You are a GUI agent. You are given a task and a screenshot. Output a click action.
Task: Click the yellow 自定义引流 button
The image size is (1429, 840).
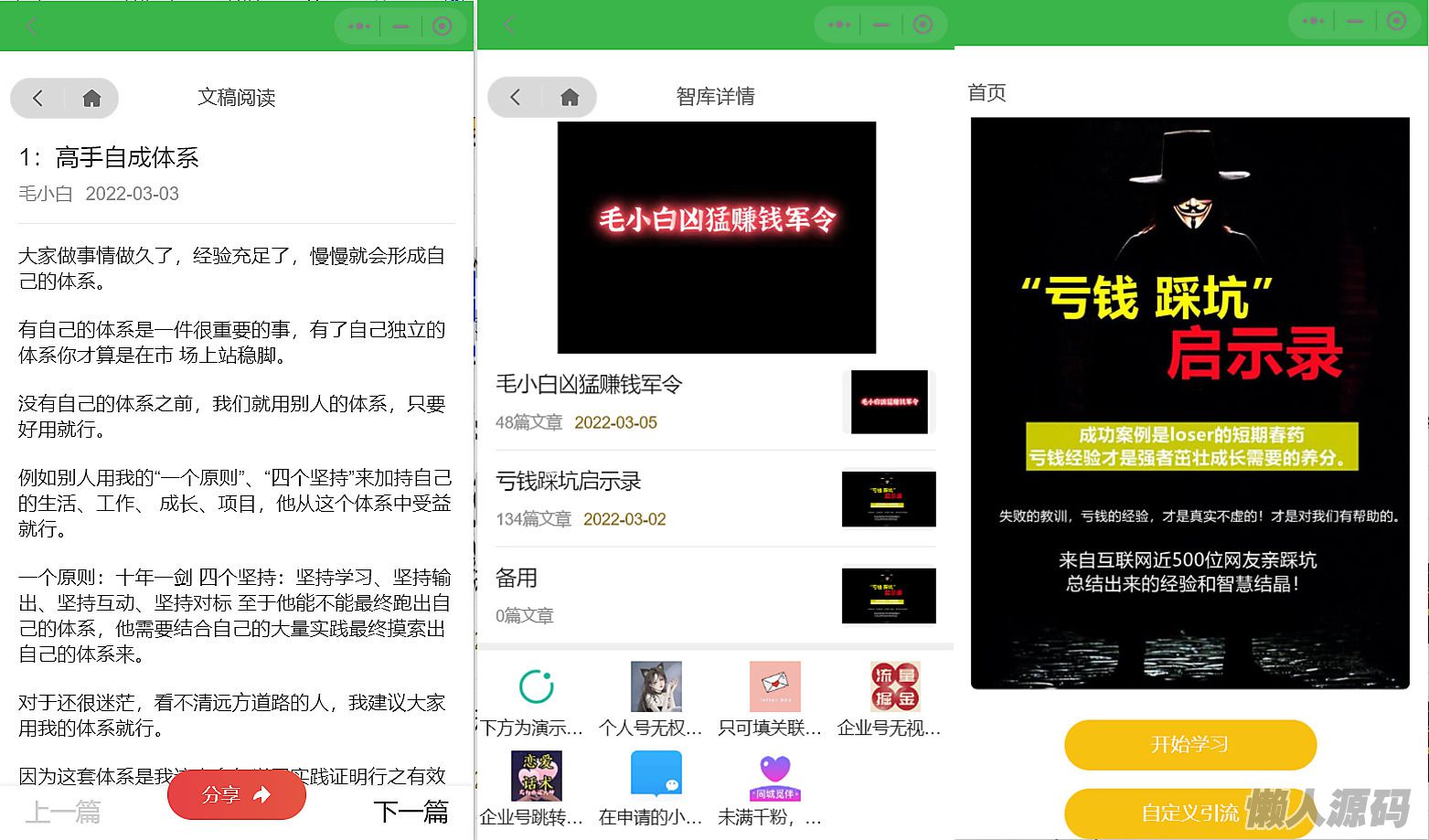(x=1190, y=813)
